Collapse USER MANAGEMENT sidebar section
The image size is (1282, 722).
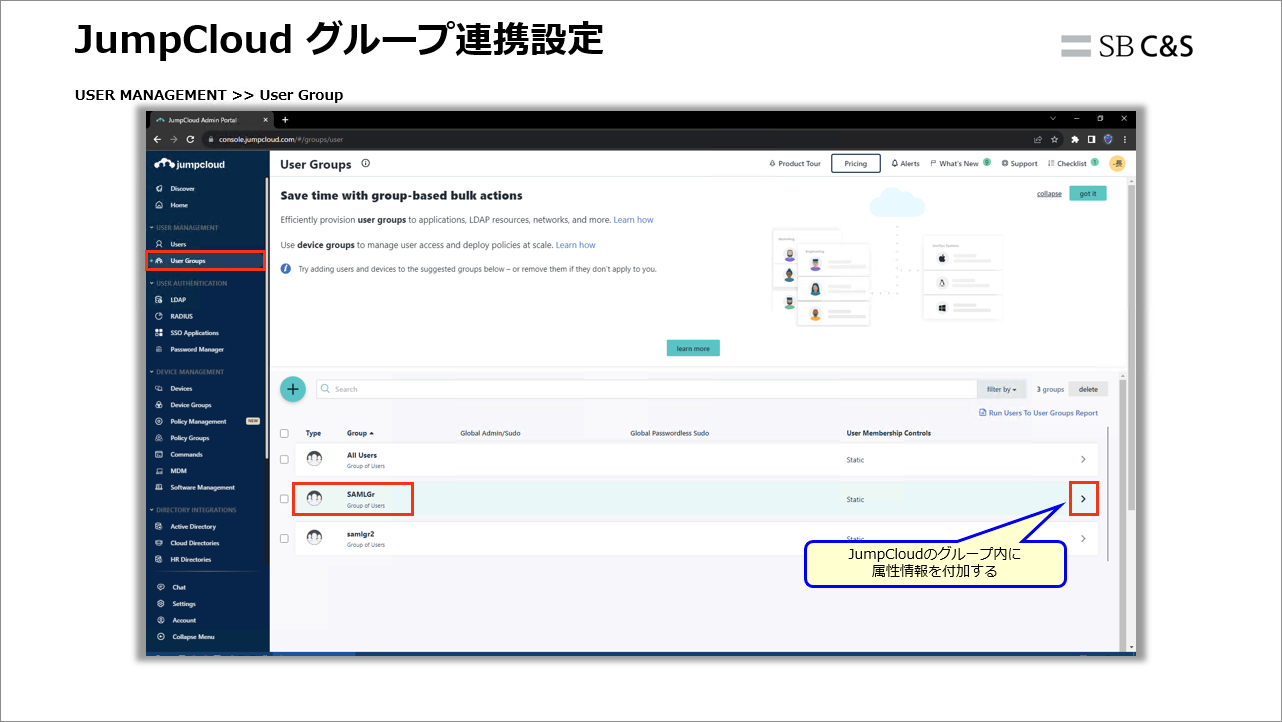point(184,227)
